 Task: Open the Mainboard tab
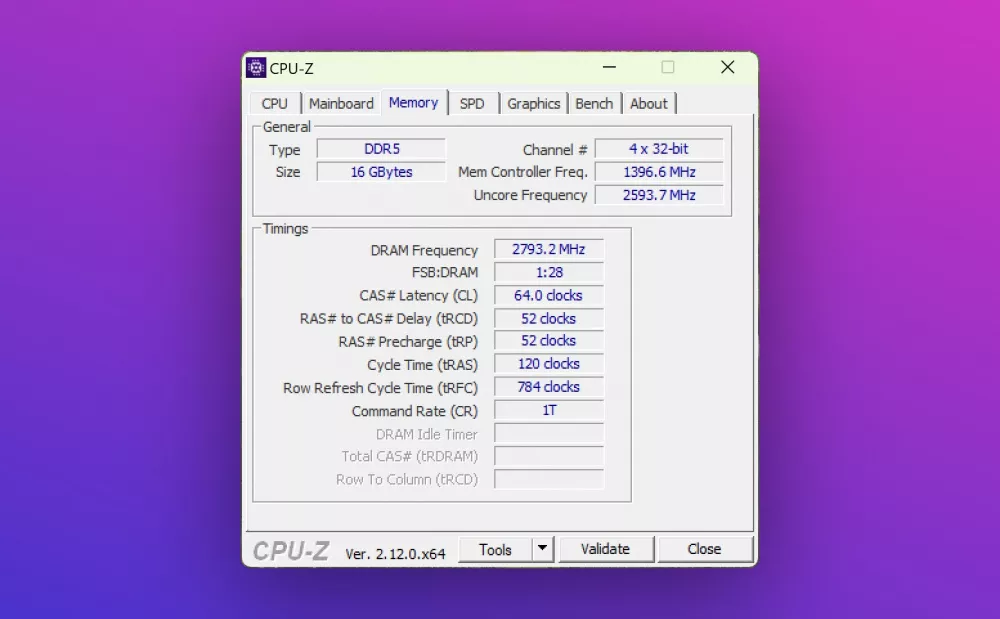[341, 103]
